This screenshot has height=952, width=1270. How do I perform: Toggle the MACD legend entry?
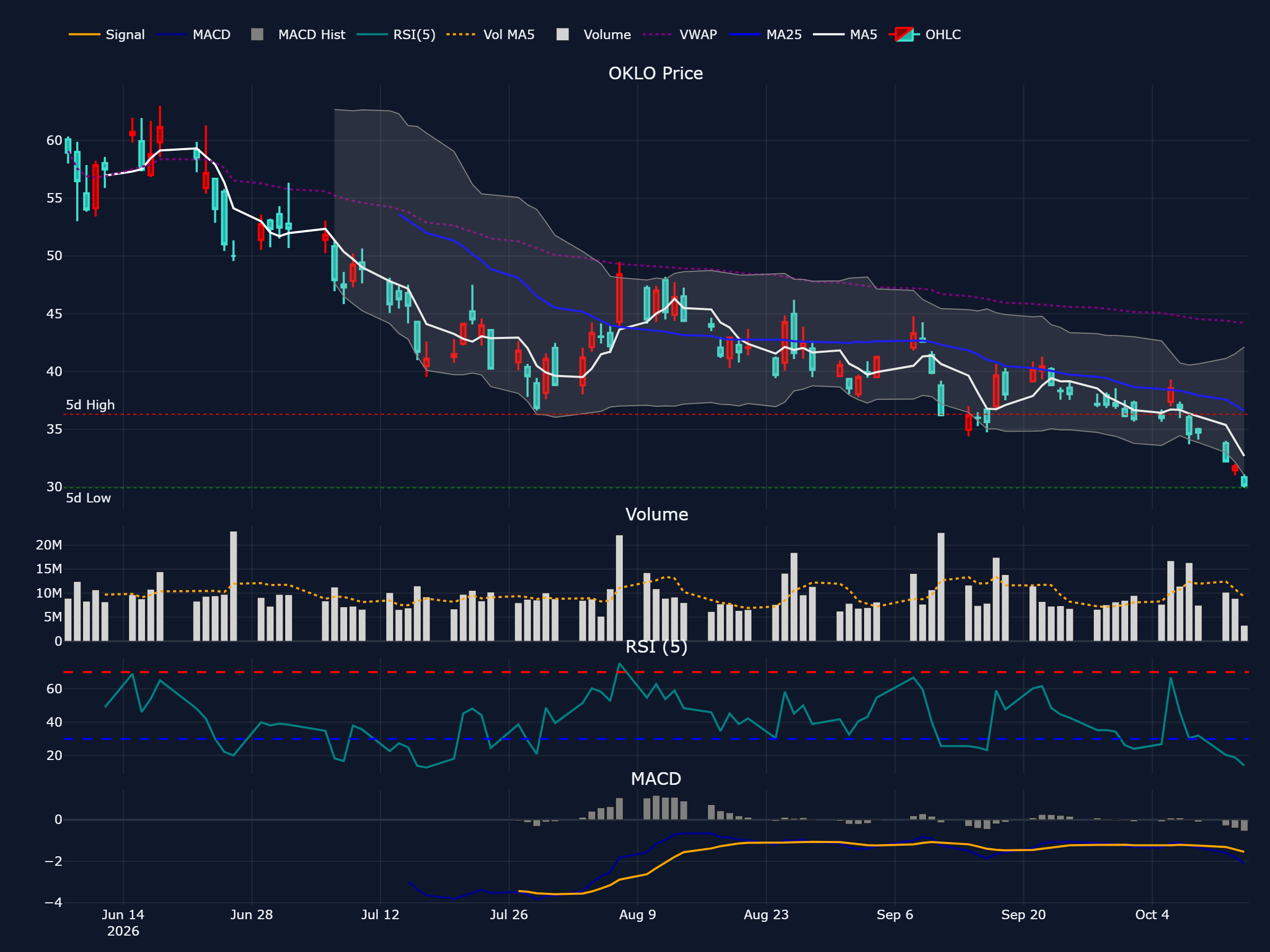[193, 34]
